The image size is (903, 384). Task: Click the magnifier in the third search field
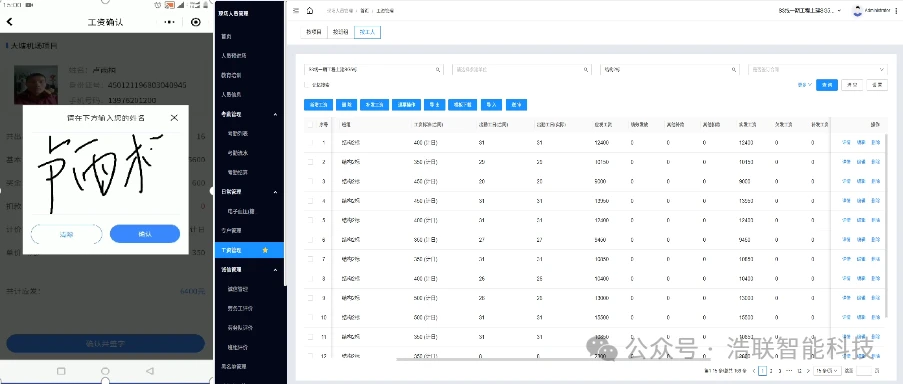(x=734, y=70)
